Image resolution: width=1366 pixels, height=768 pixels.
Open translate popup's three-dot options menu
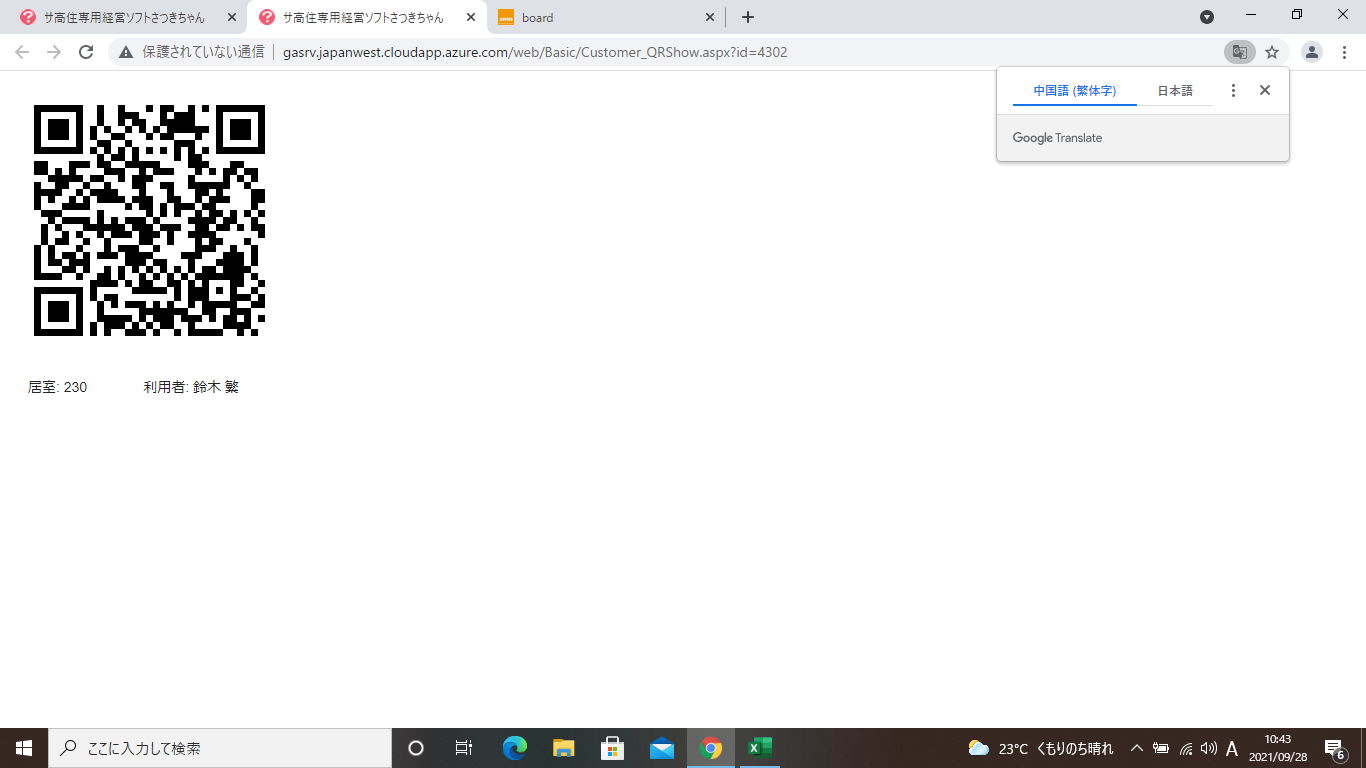pyautogui.click(x=1233, y=90)
